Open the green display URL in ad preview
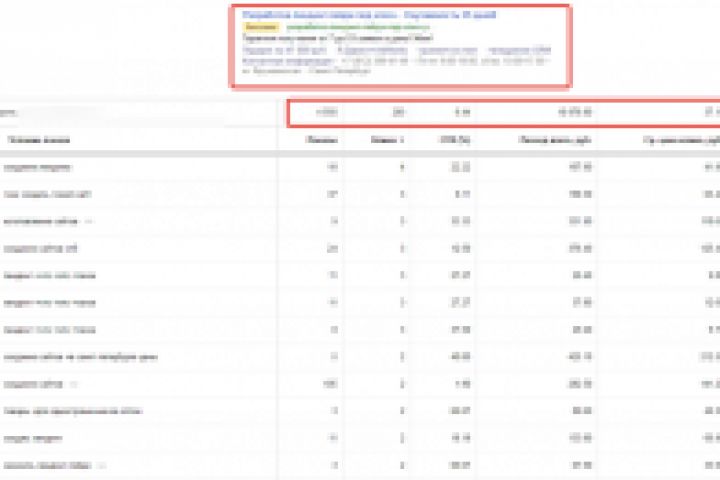This screenshot has width=720, height=480. click(x=358, y=27)
